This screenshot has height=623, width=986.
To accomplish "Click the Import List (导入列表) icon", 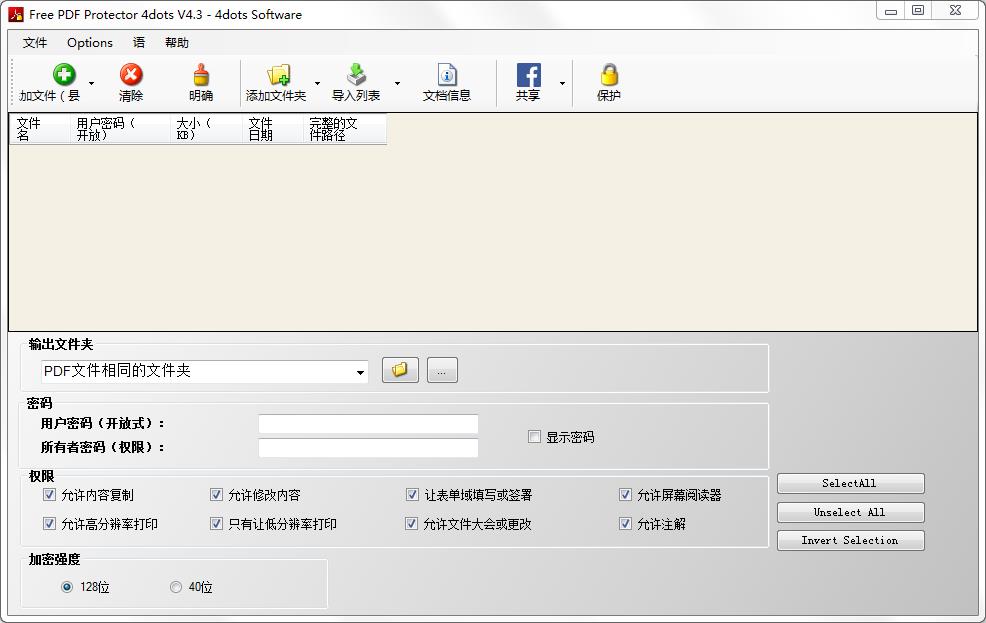I will click(x=357, y=75).
